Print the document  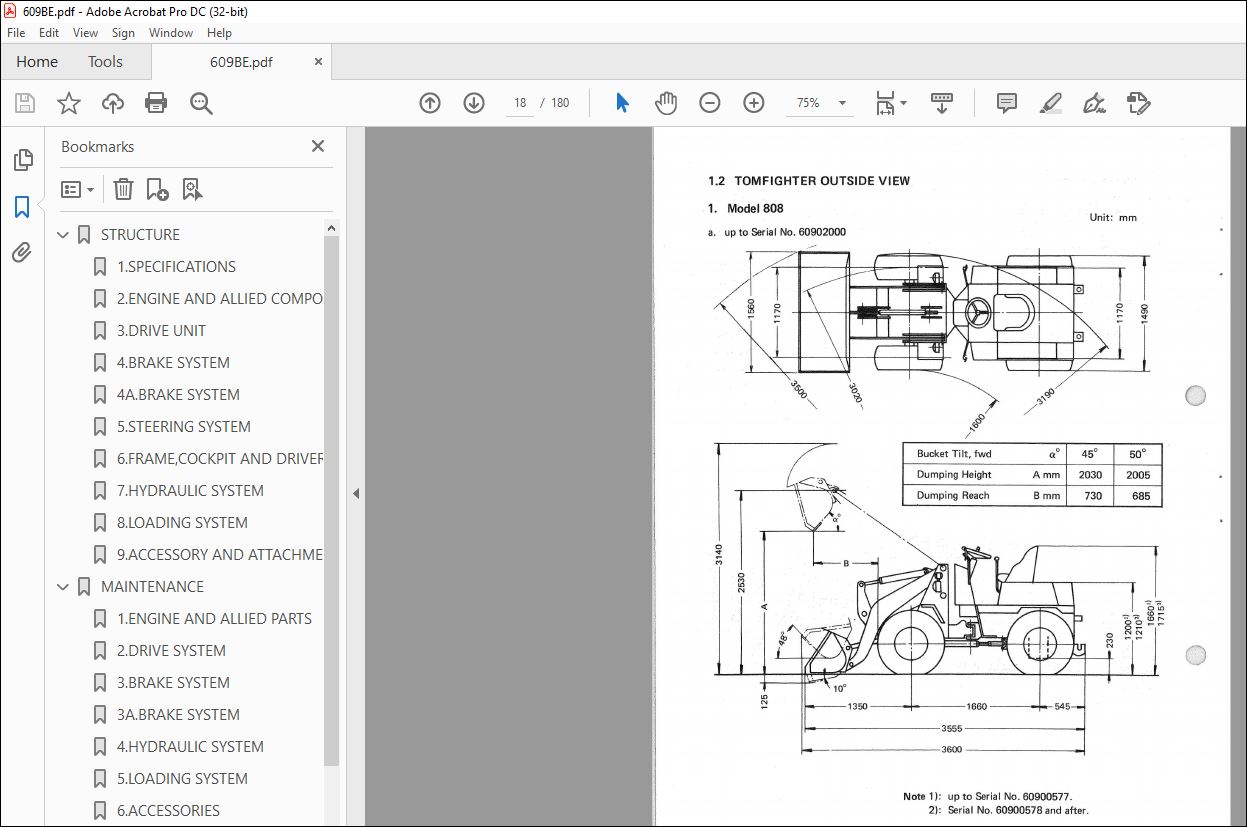(x=156, y=103)
